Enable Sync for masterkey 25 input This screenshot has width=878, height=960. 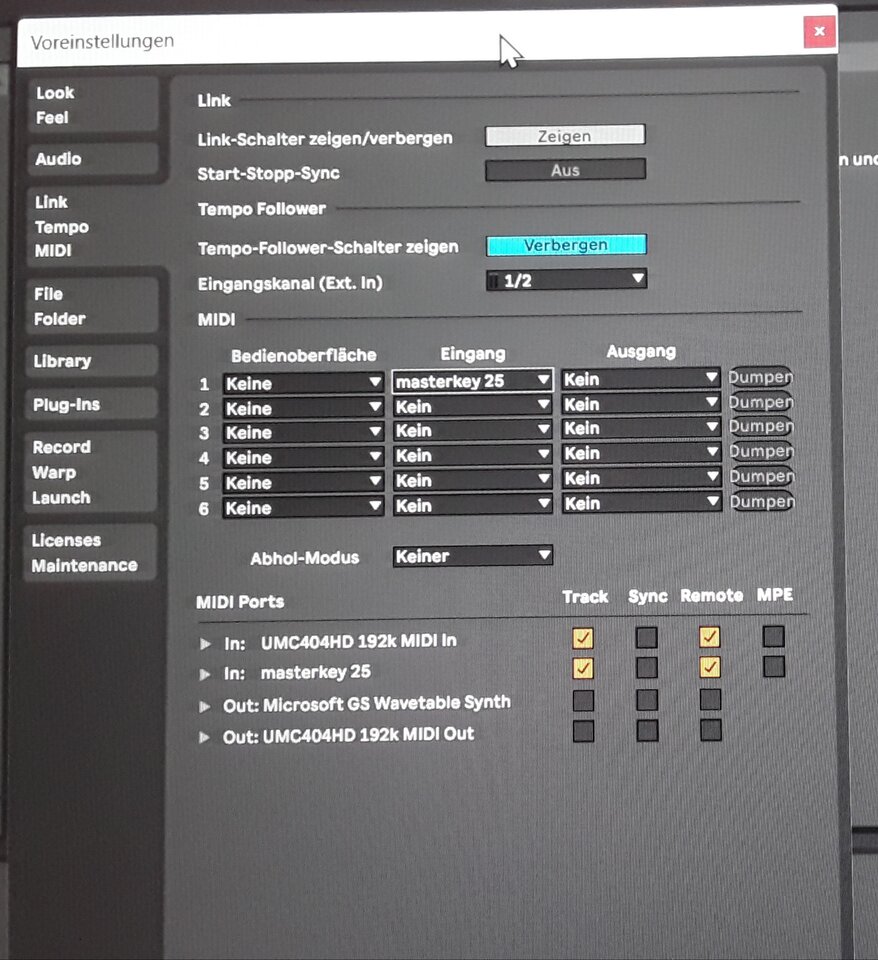pyautogui.click(x=647, y=667)
